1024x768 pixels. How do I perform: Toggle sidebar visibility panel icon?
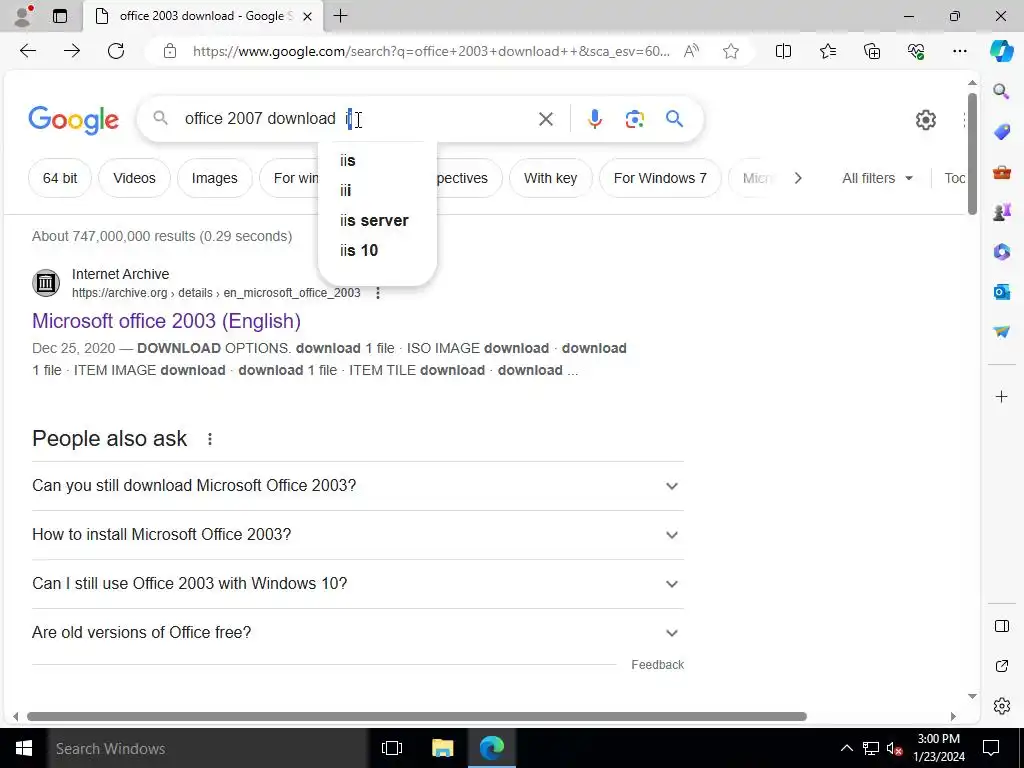(1001, 626)
